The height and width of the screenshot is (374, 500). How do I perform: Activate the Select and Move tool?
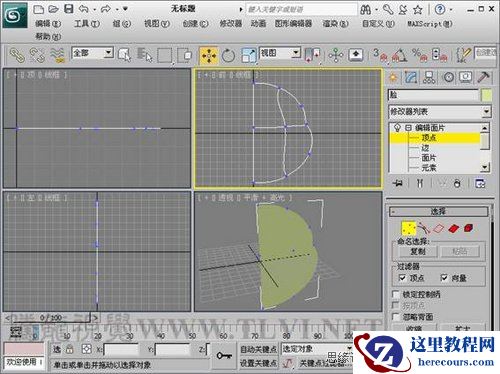(209, 56)
